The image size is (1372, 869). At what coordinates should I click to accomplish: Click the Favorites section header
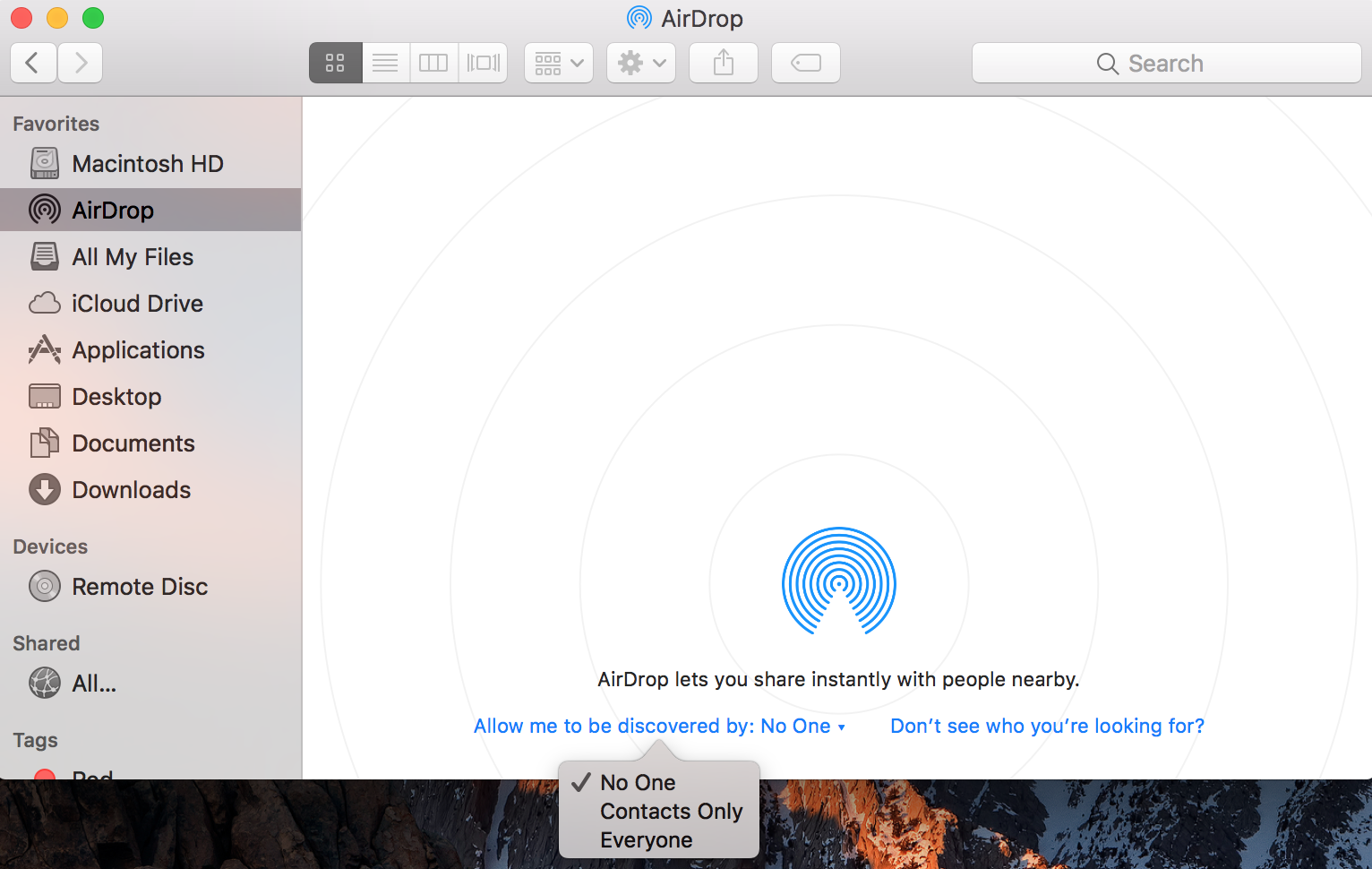click(x=56, y=124)
